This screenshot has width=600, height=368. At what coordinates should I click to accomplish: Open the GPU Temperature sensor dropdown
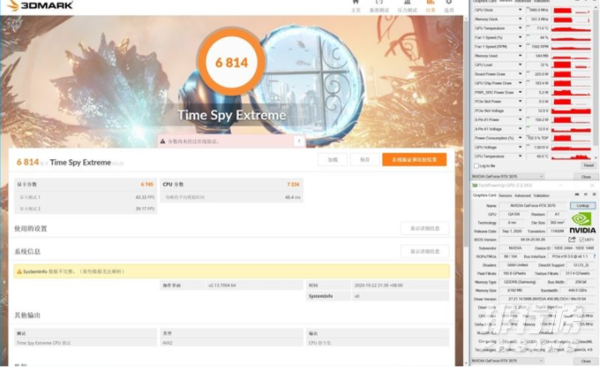pos(520,28)
